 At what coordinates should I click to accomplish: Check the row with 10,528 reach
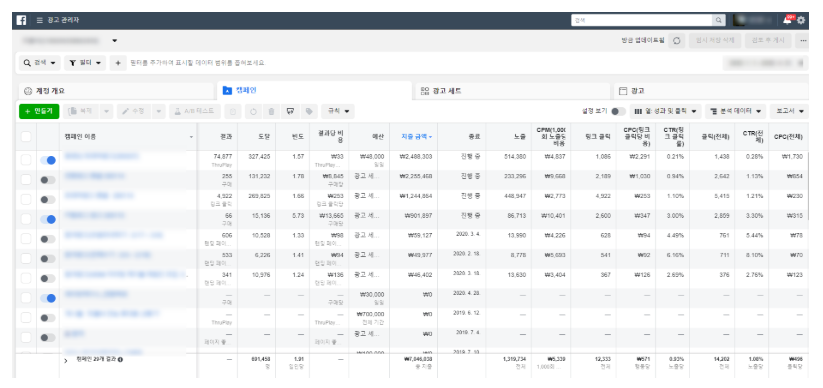coord(26,239)
